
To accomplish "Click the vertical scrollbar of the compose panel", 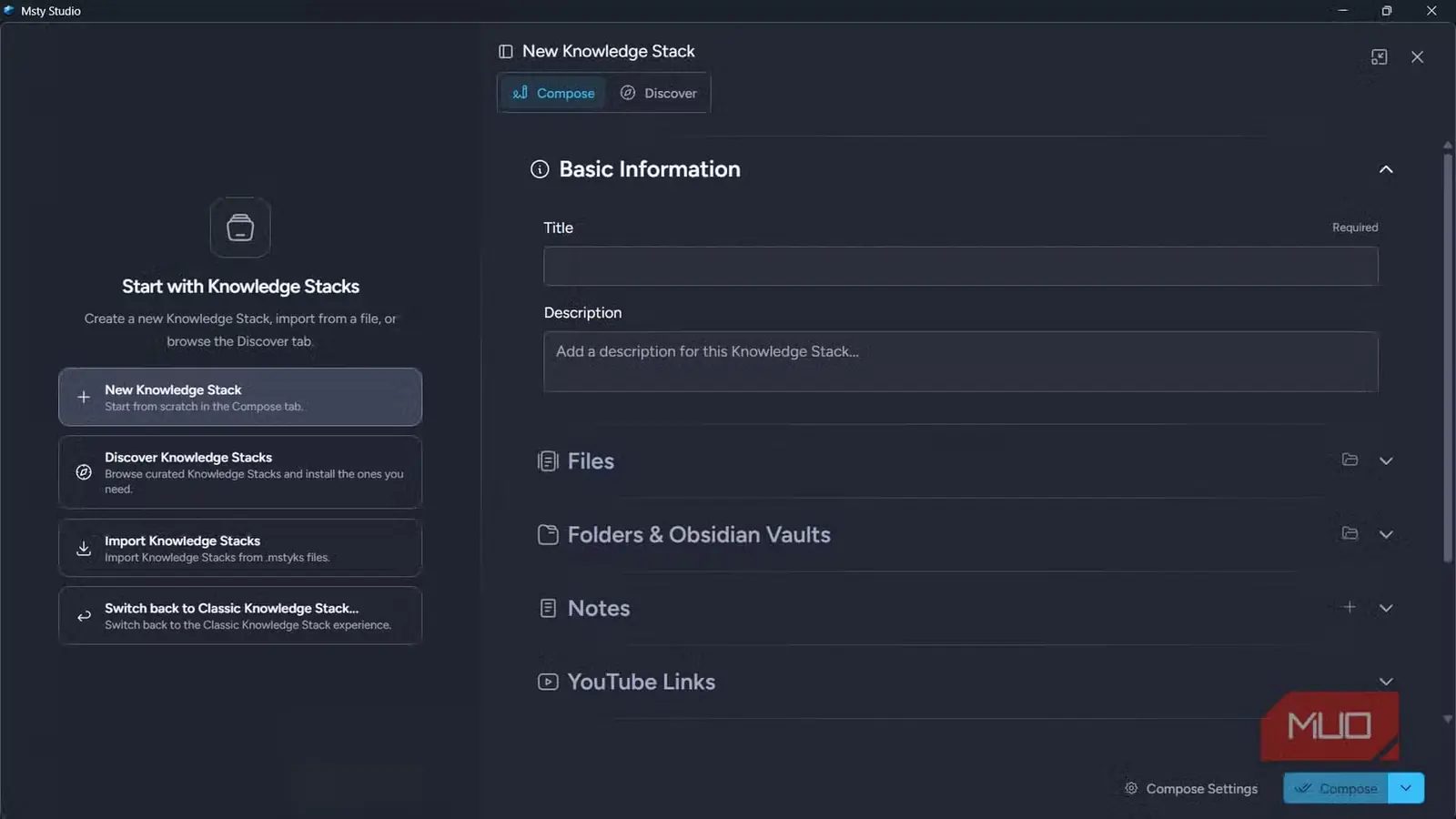I will point(1448,357).
